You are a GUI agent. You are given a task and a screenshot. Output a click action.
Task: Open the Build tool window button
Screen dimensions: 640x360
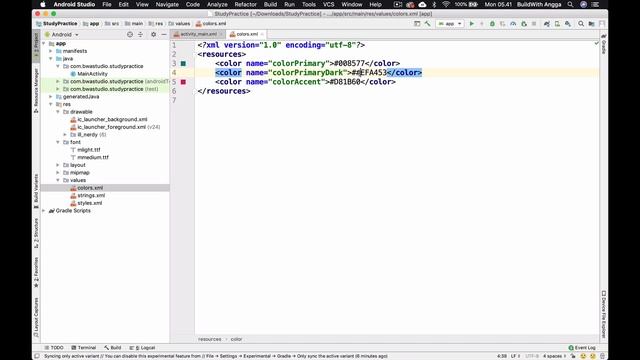[x=113, y=348]
